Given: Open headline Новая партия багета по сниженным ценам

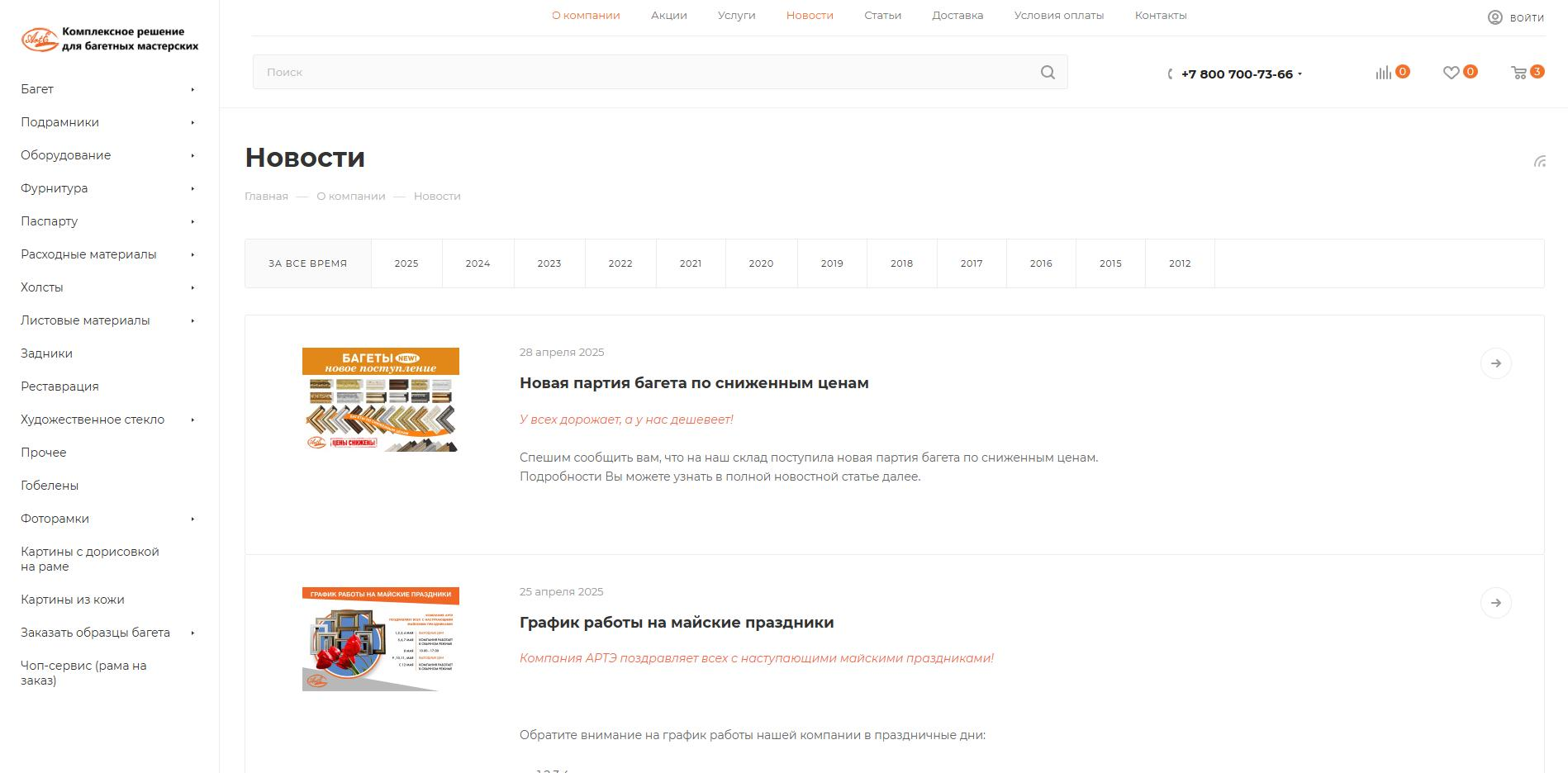Looking at the screenshot, I should (x=694, y=383).
